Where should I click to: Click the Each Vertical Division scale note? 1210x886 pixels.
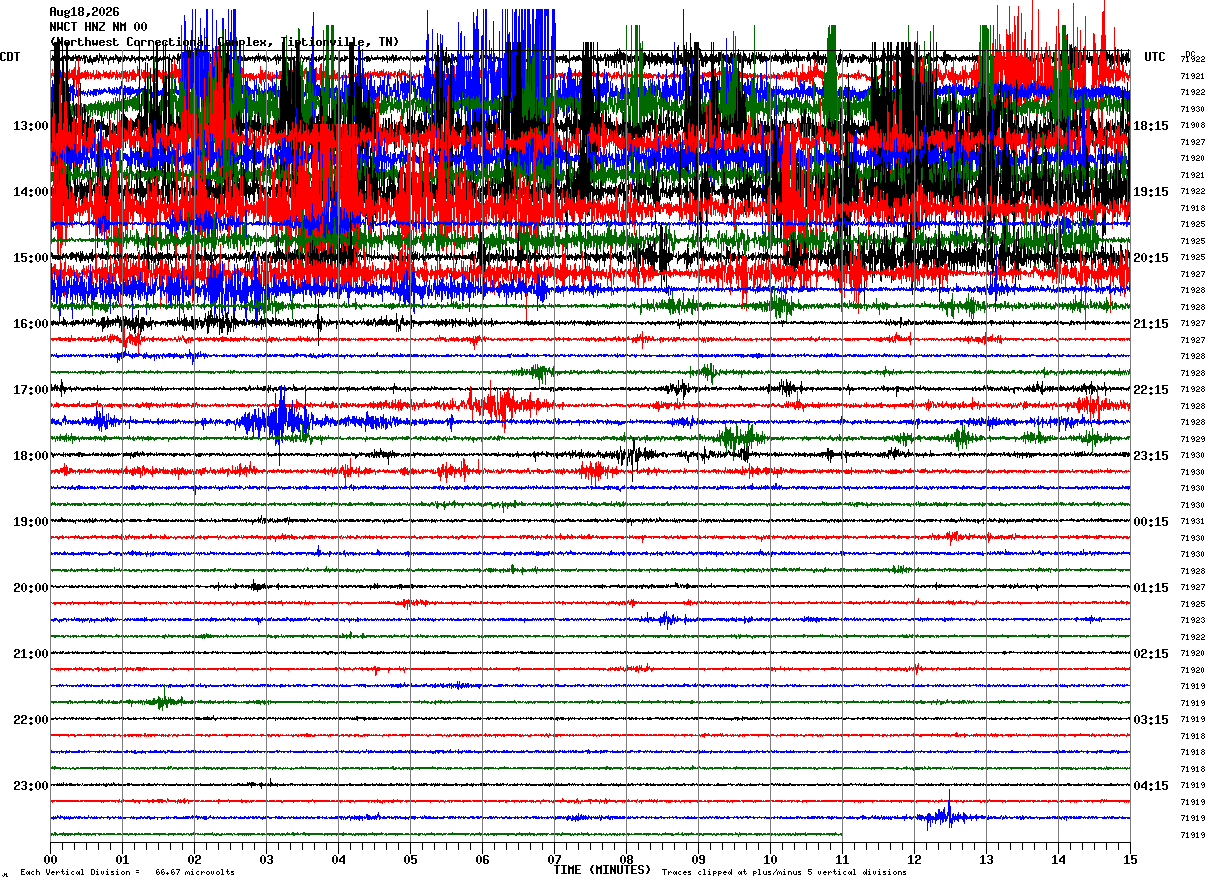click(127, 872)
